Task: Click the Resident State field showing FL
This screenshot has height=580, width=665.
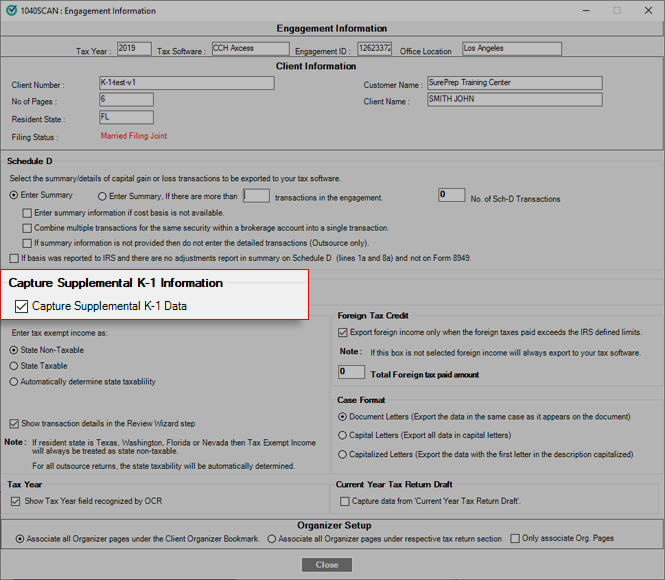Action: [126, 117]
